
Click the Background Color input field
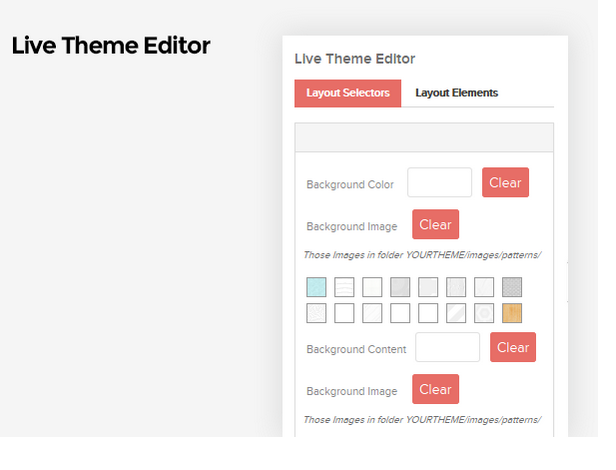point(440,182)
